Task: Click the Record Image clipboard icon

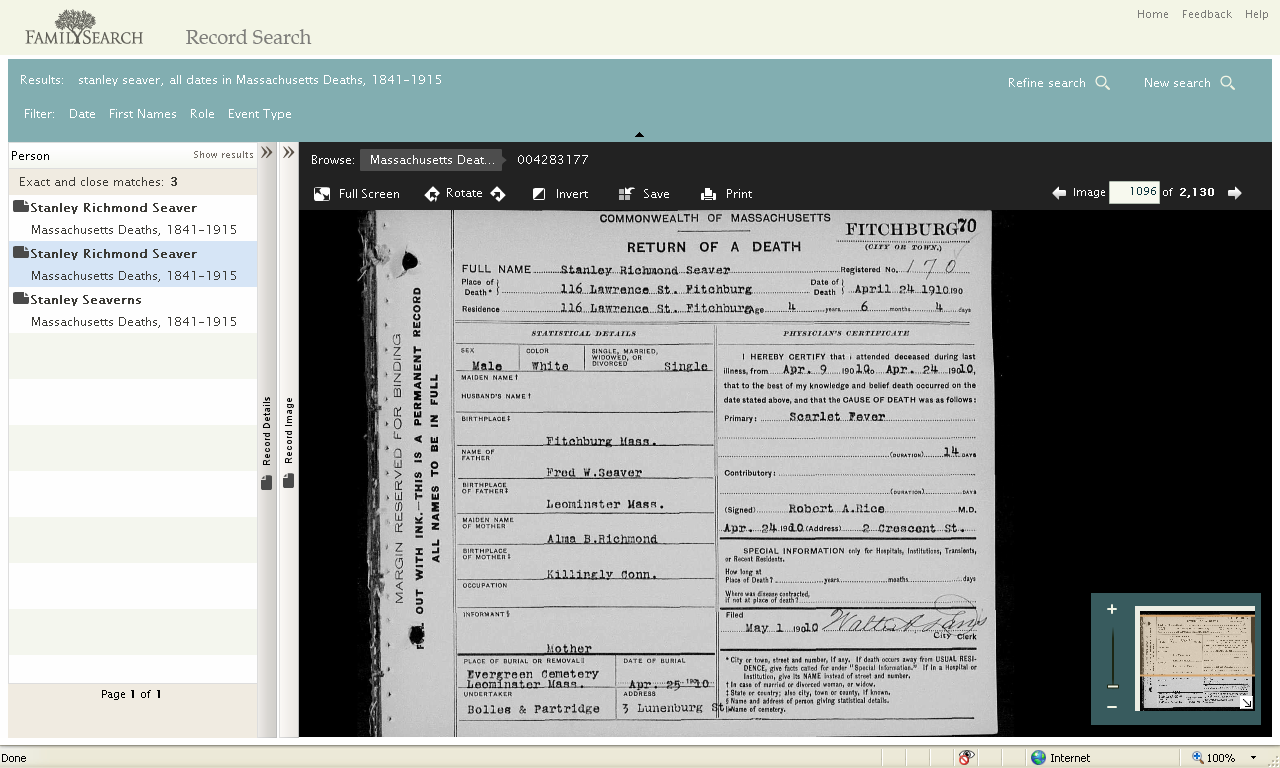Action: coord(288,481)
